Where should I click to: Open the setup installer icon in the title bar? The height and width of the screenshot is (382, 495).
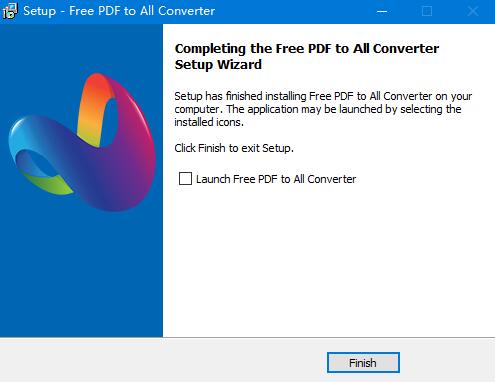coord(9,11)
